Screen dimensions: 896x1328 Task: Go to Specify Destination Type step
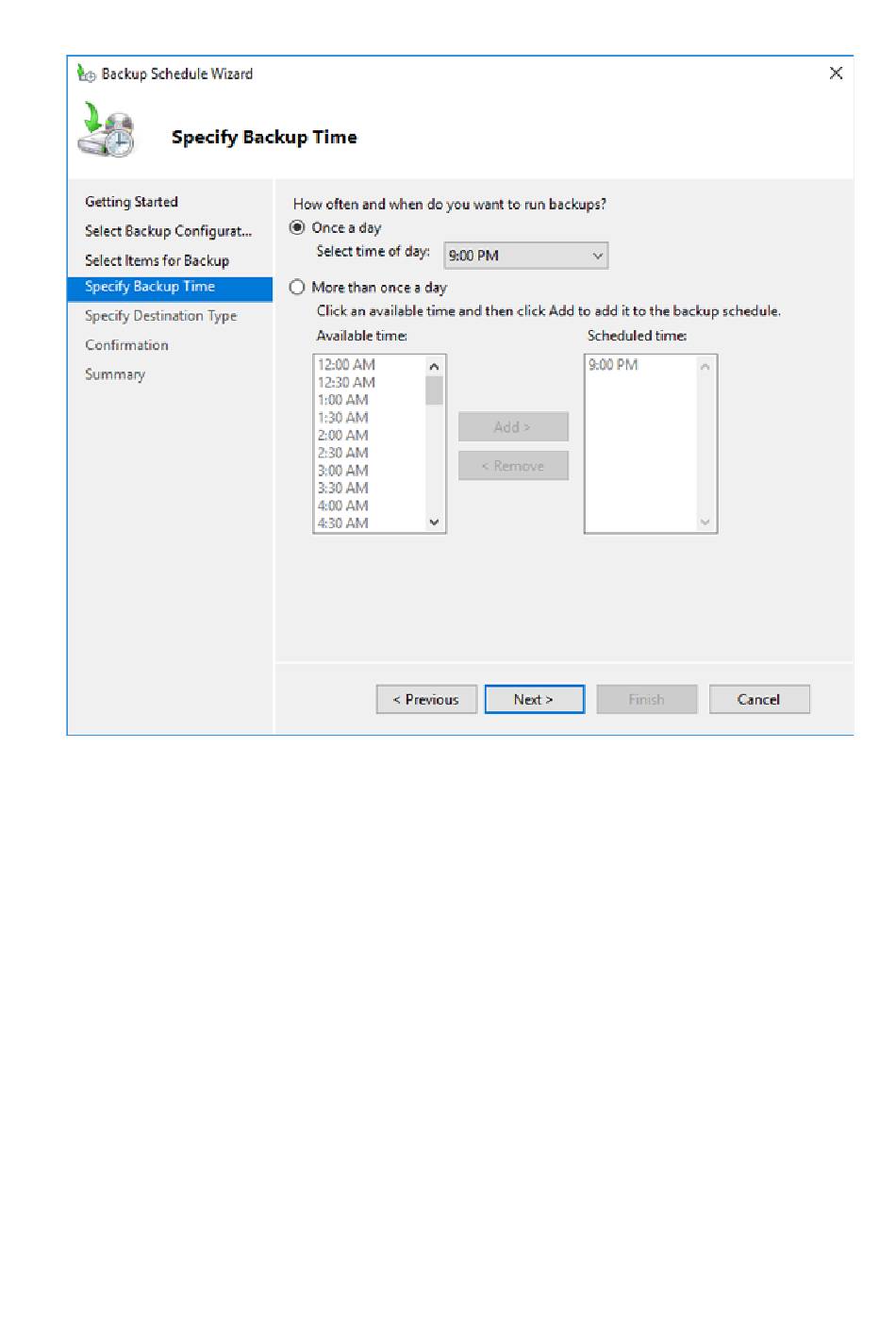point(160,316)
